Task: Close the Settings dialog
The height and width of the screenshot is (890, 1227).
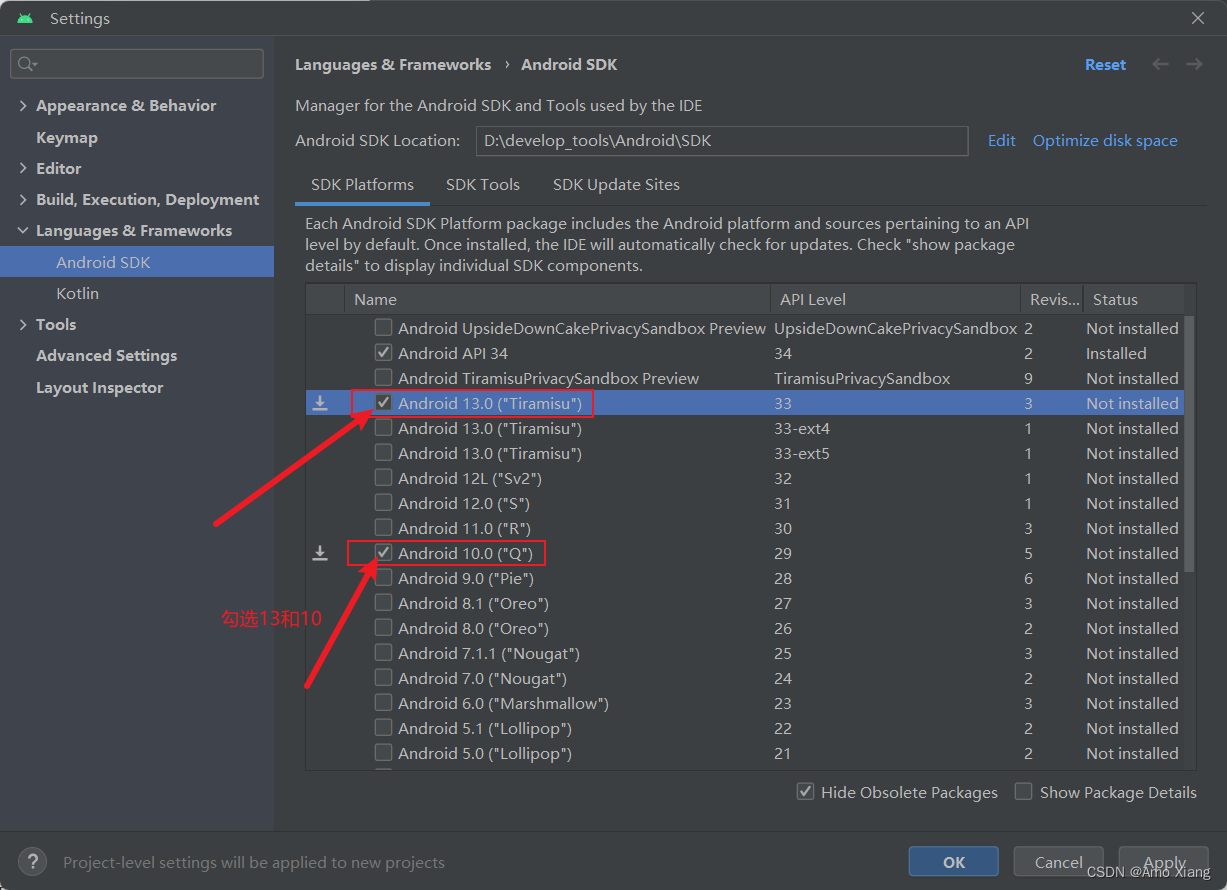Action: tap(1198, 18)
